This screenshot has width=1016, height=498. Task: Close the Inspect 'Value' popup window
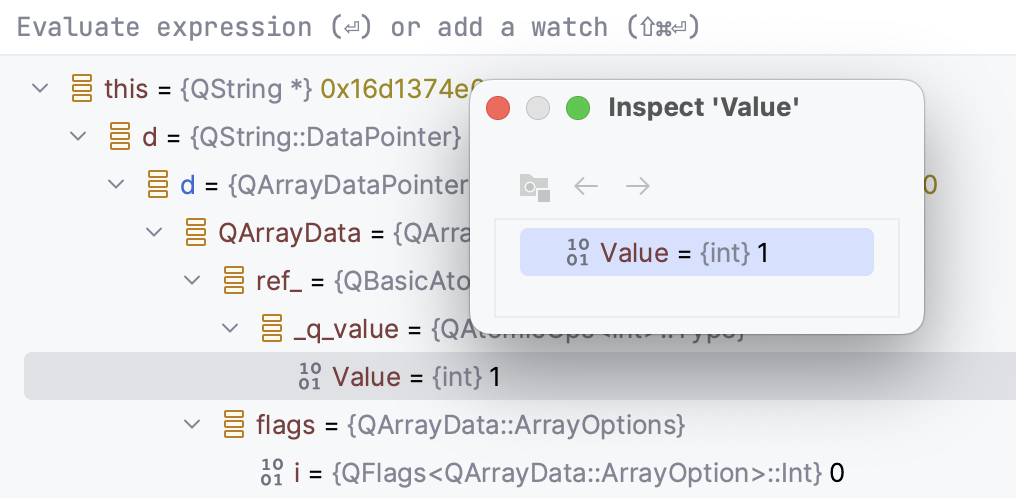tap(498, 108)
